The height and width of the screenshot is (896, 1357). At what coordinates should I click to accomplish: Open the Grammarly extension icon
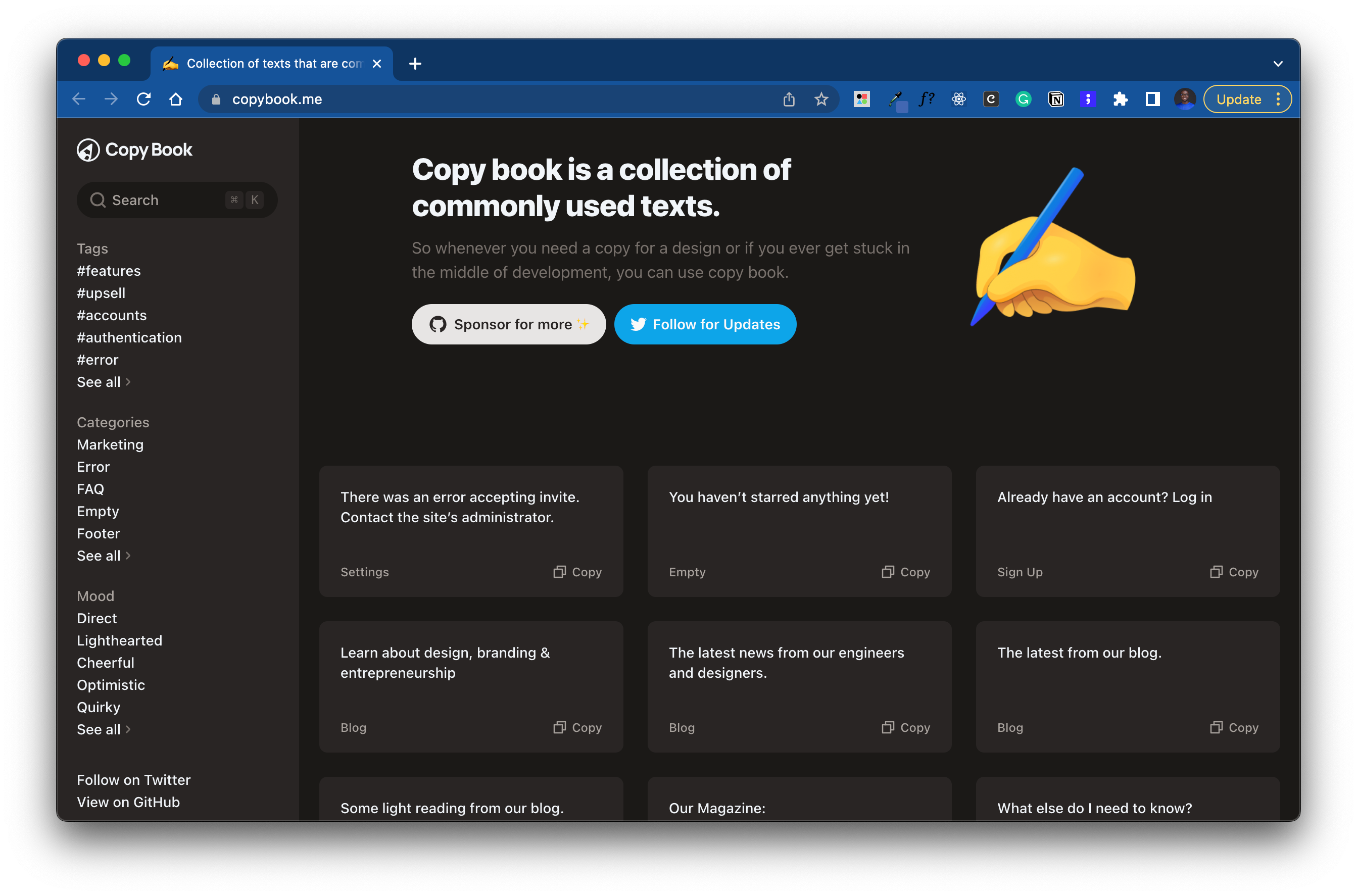click(x=1023, y=99)
